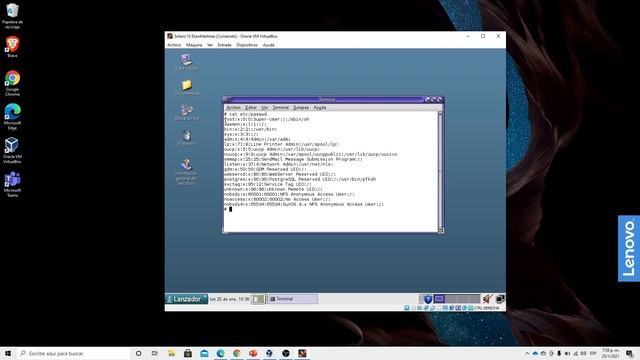The image size is (640, 360).
Task: Open the Lanzador launcher menu
Action: tap(187, 299)
